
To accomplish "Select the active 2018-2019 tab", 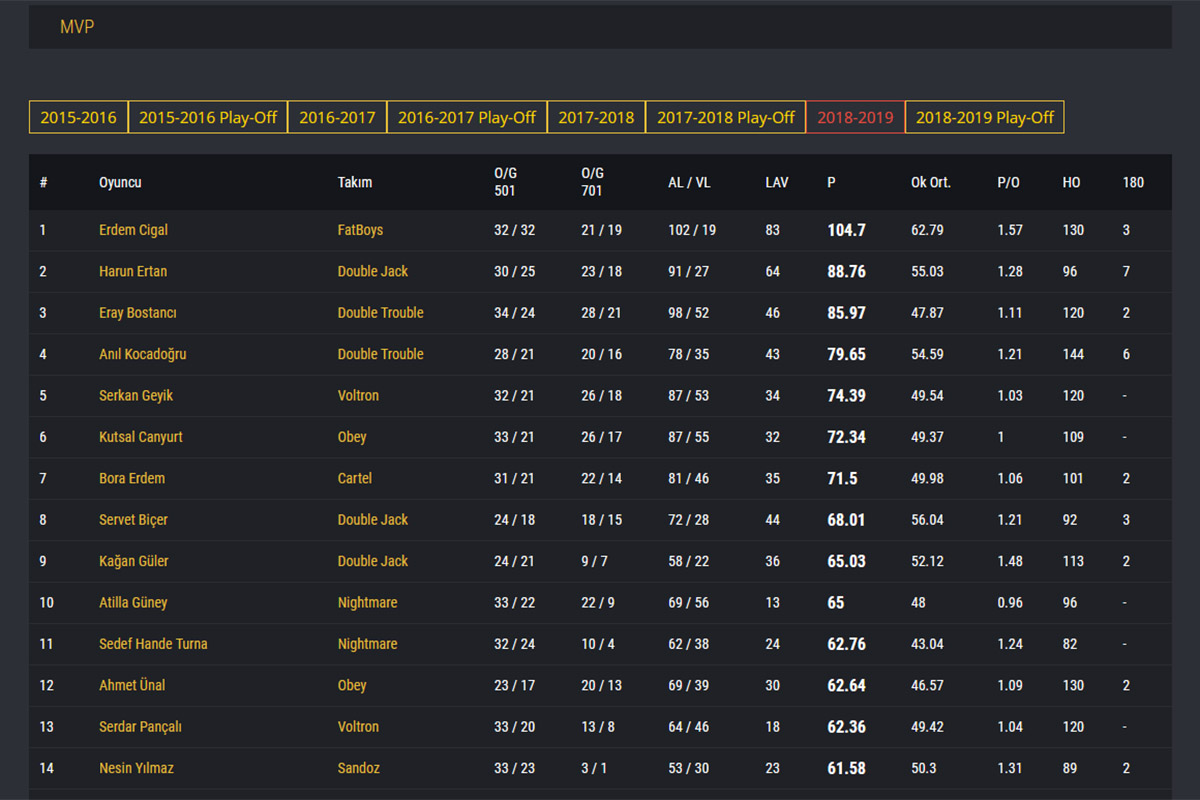I will pyautogui.click(x=855, y=117).
